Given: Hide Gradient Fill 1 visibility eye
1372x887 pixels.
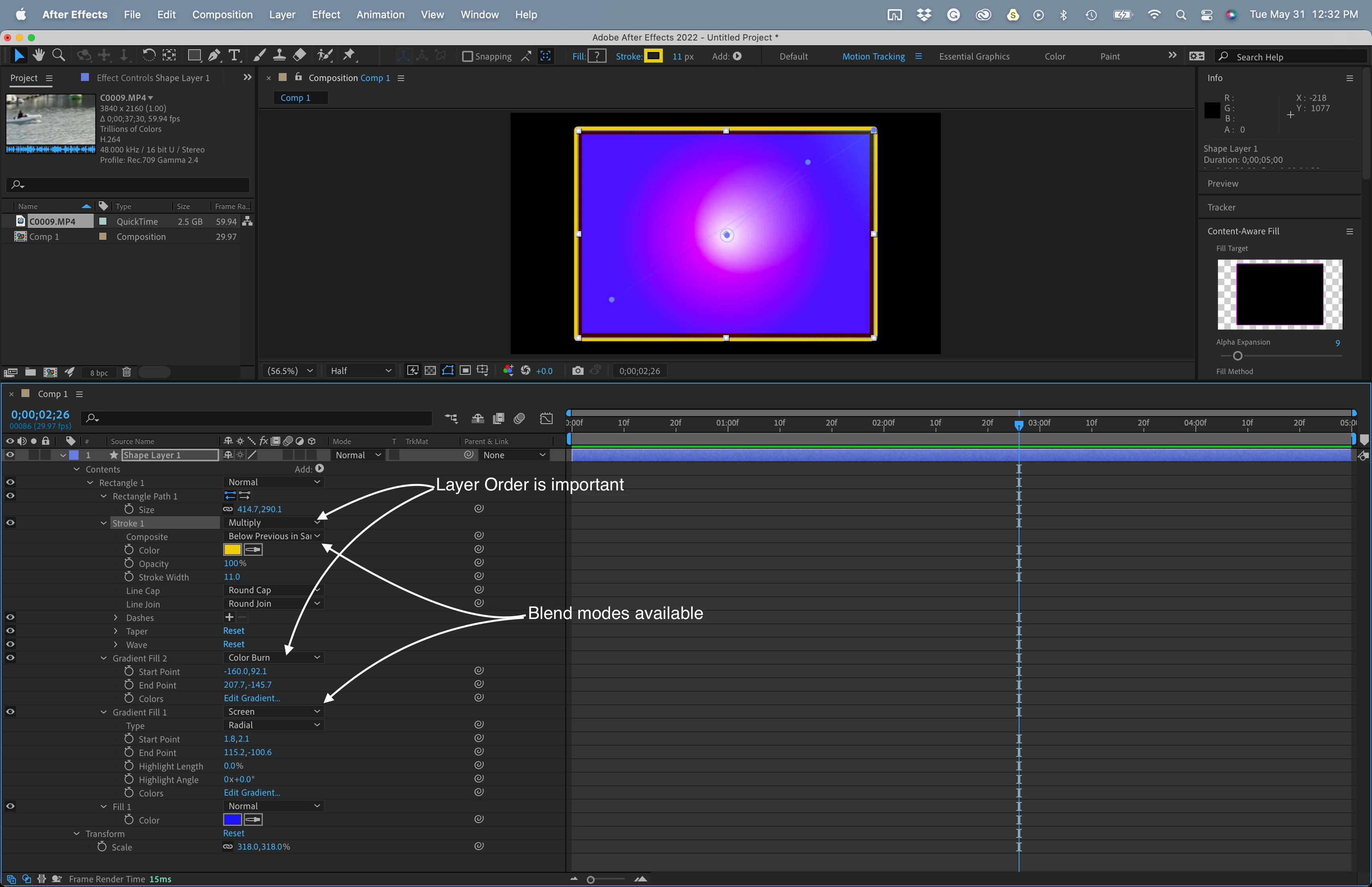Looking at the screenshot, I should point(10,712).
